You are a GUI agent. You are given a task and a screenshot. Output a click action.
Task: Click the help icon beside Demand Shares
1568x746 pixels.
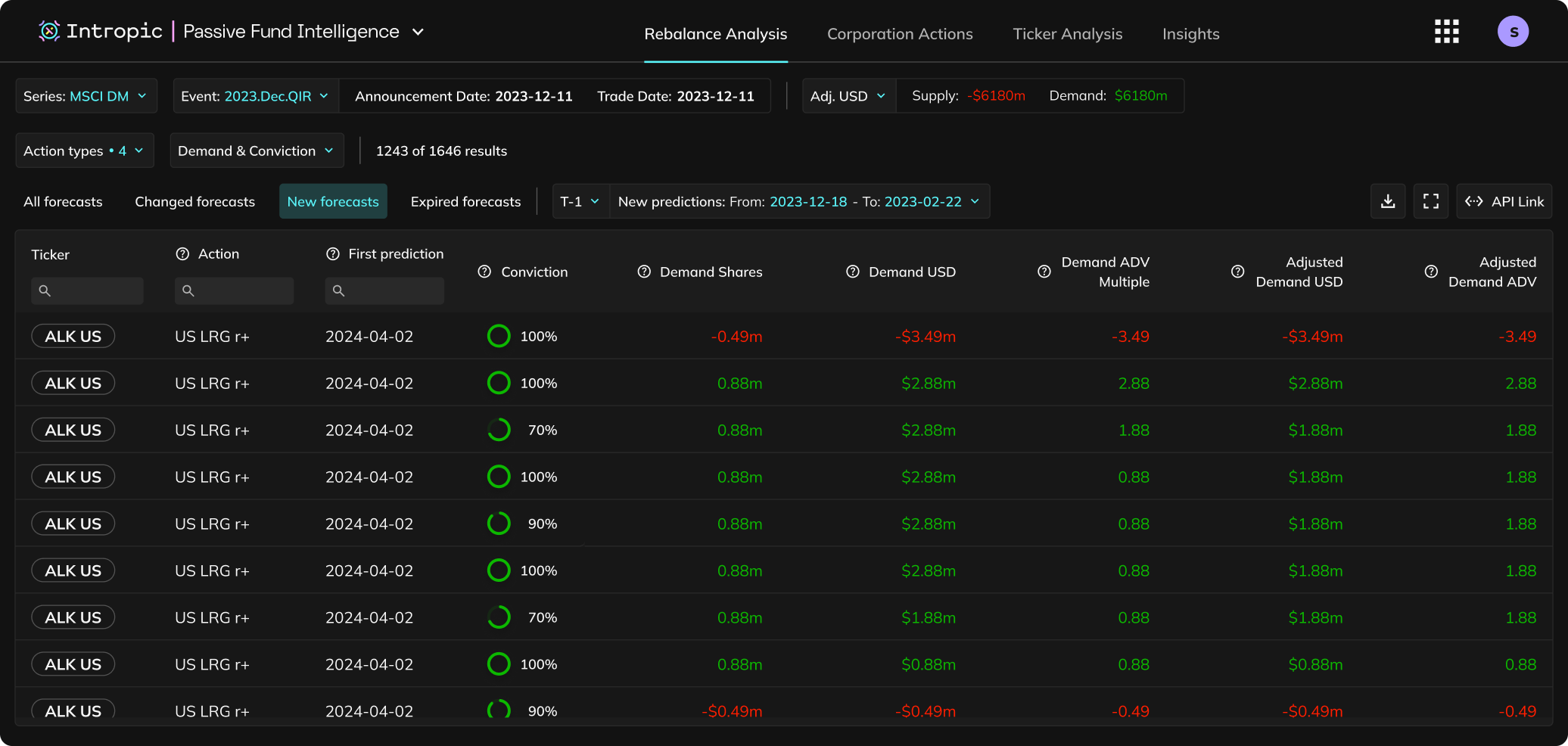644,272
